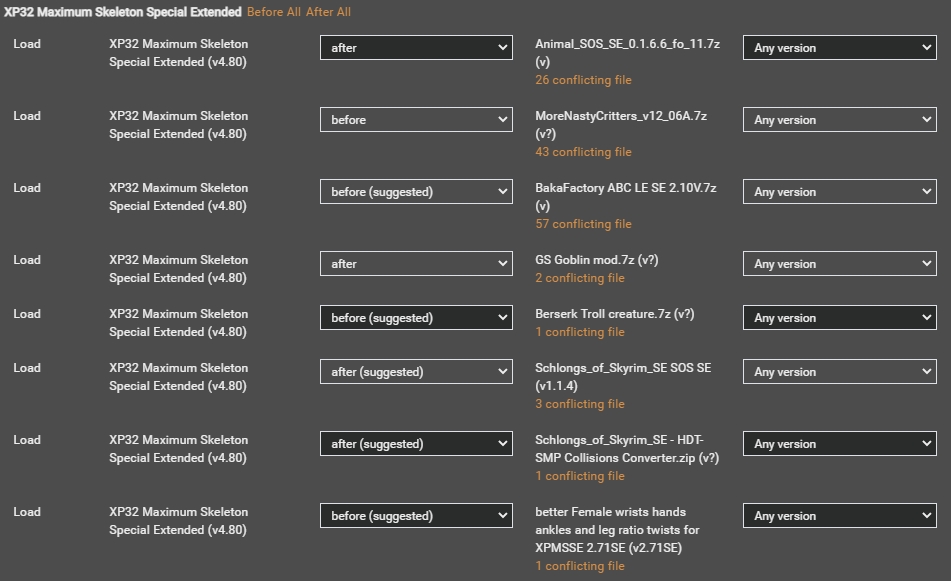Open version dropdown for Animal_SOS_SE row

839,48
